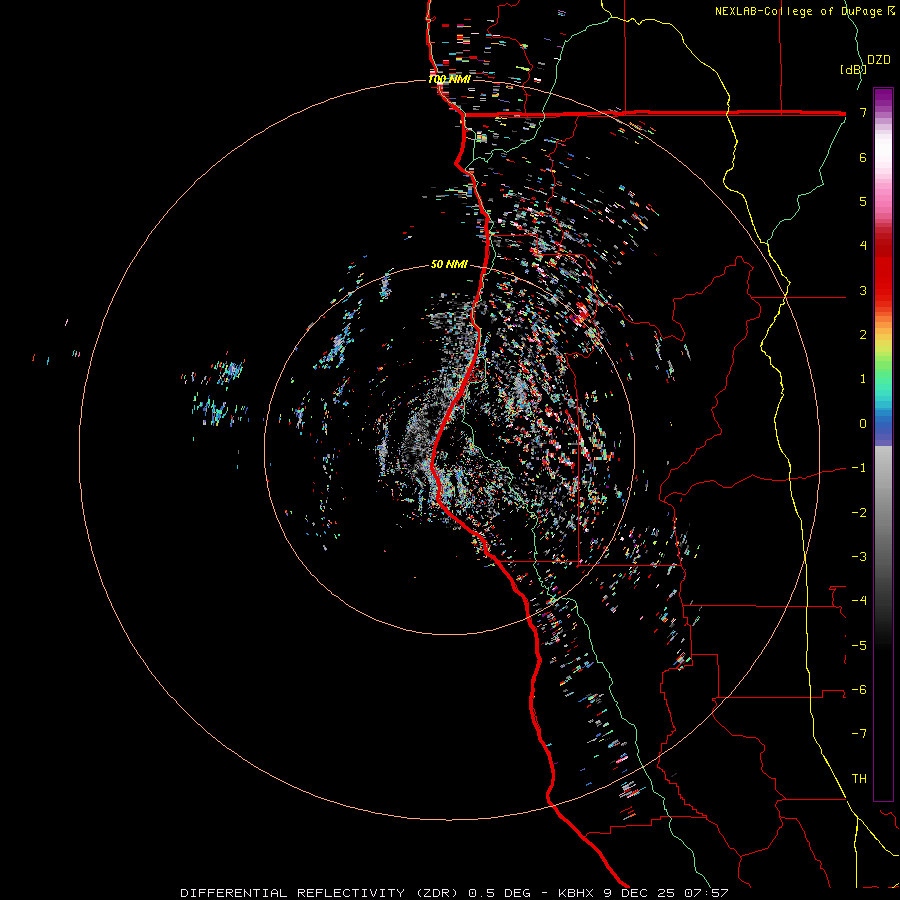
Task: Select the 2 tick label on the scale
Action: (863, 335)
